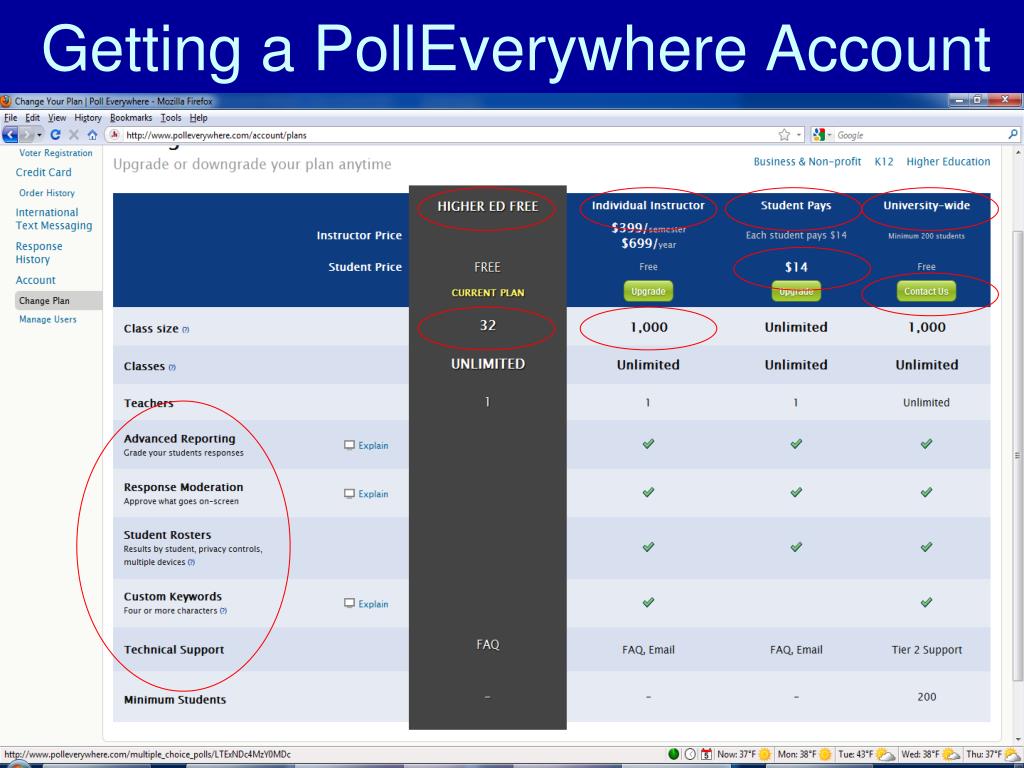
Task: Open the View menu
Action: point(57,118)
